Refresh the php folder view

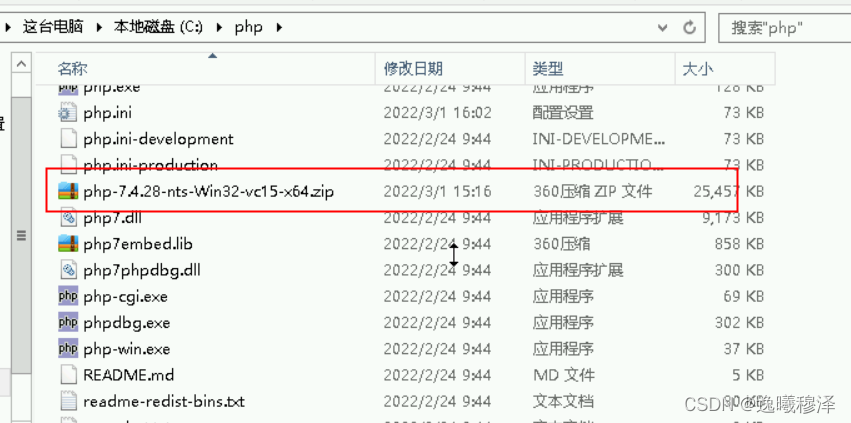click(689, 27)
